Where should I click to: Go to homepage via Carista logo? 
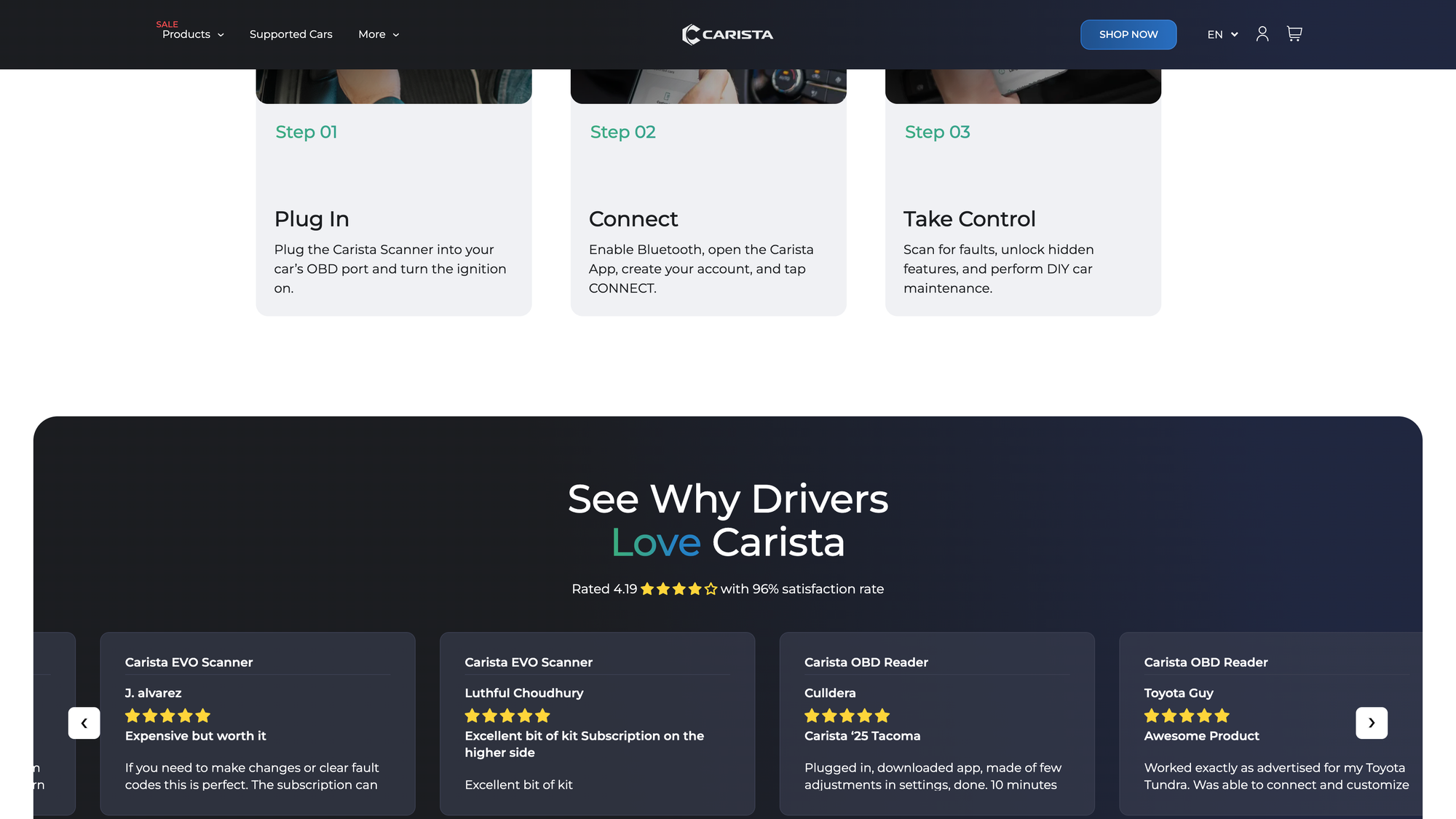coord(727,34)
